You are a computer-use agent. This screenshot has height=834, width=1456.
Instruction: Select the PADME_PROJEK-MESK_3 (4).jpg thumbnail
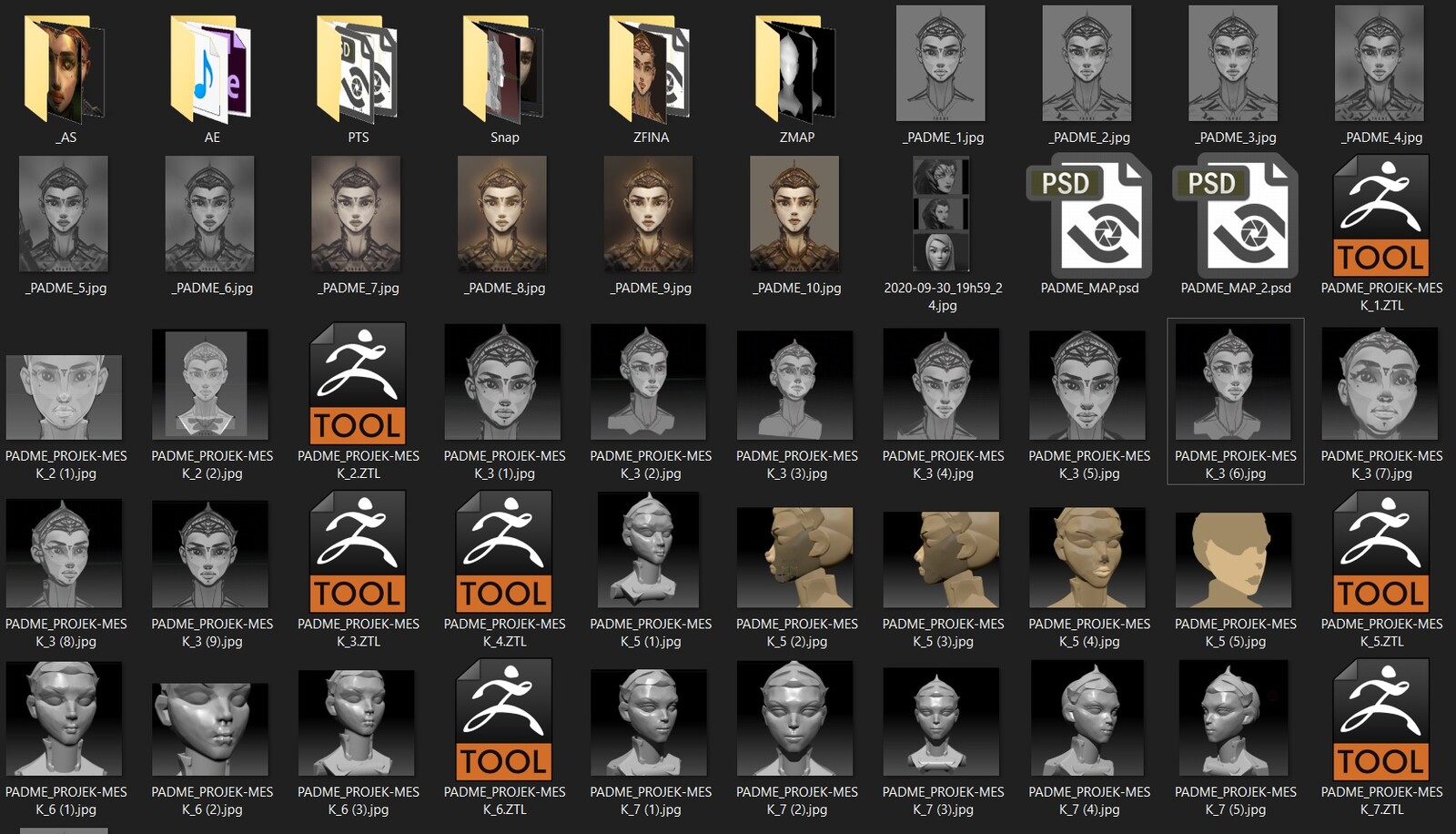(x=941, y=384)
